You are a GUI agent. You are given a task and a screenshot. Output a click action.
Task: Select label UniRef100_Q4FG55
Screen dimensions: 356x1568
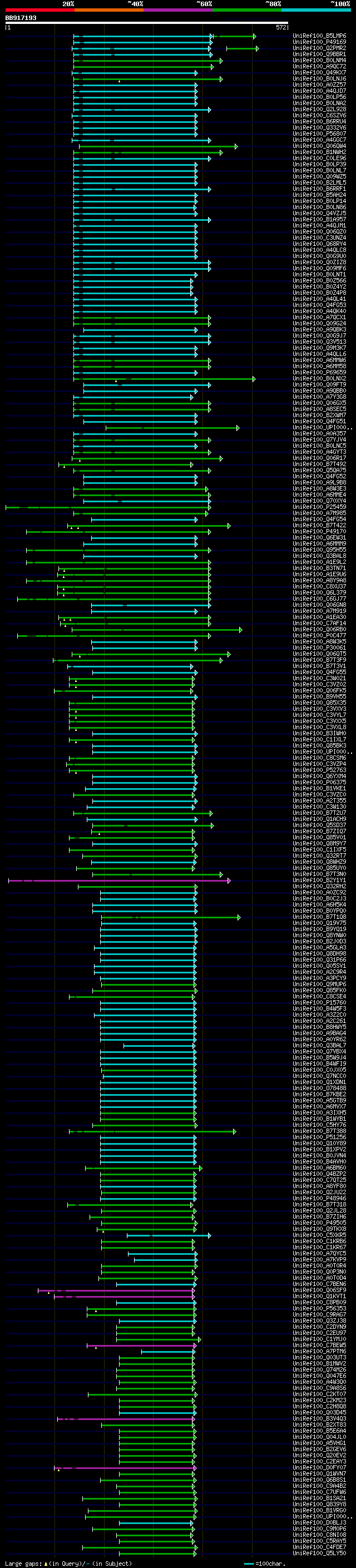[319, 672]
